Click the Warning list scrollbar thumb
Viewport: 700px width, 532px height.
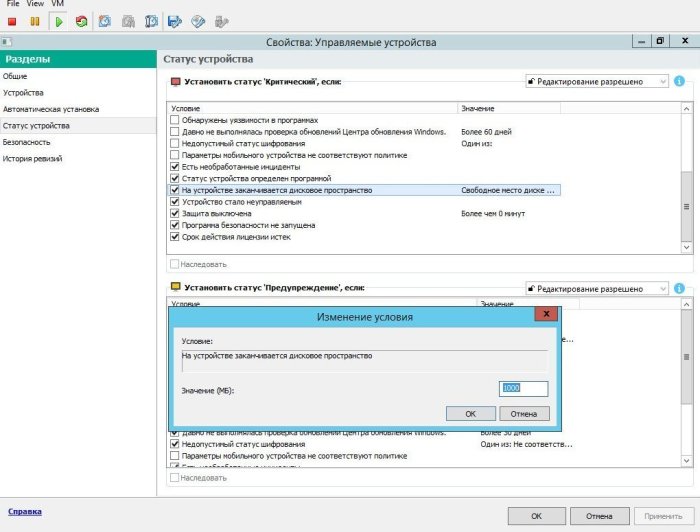[687, 357]
